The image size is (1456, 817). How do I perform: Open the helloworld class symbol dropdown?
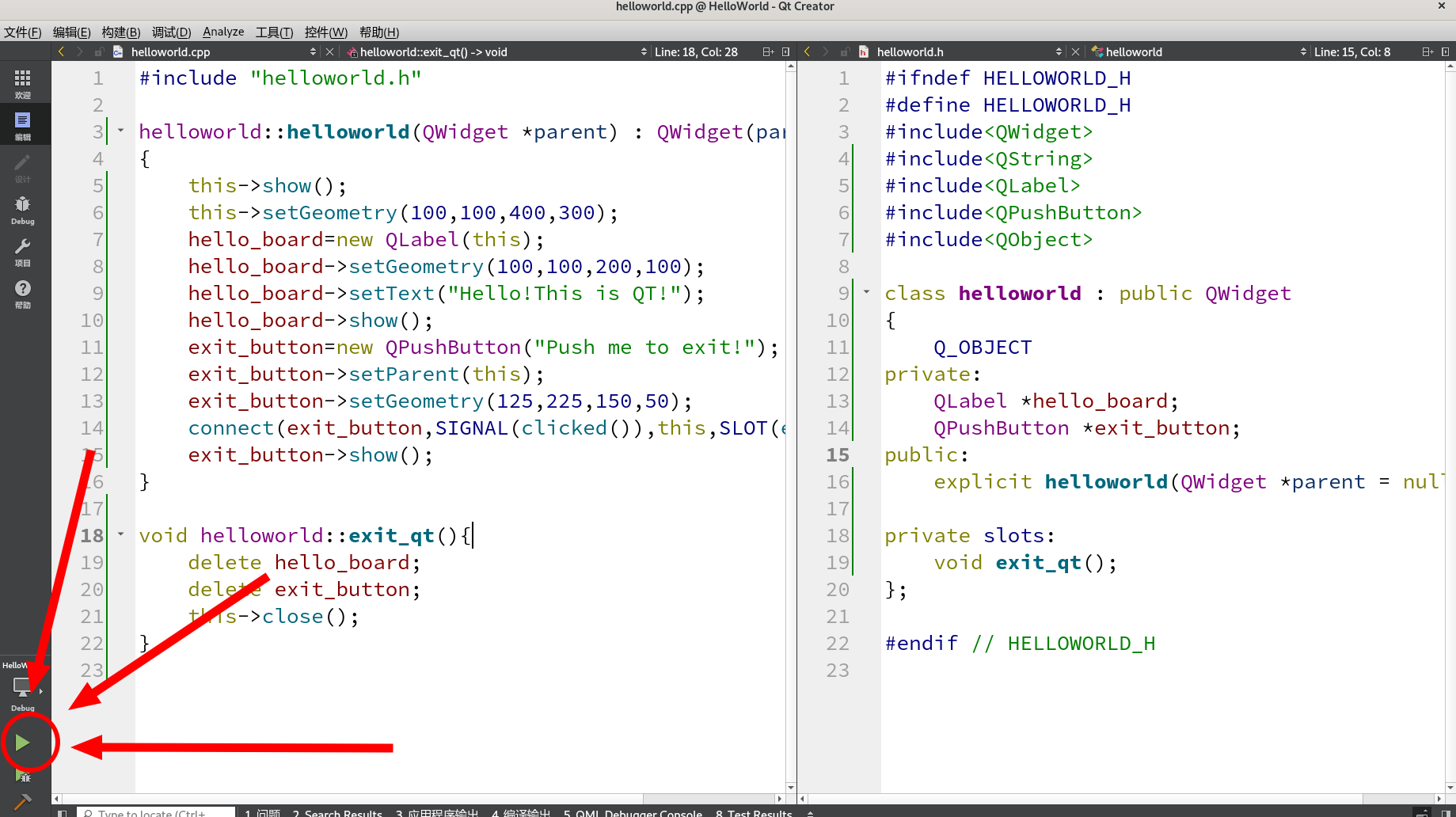pos(1199,51)
